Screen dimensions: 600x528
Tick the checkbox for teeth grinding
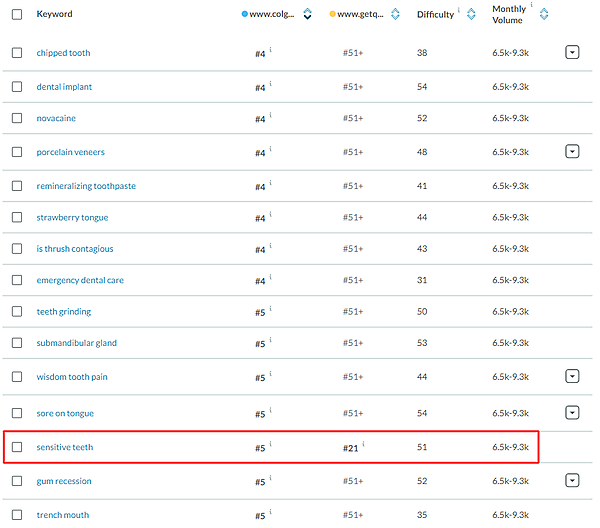point(17,311)
